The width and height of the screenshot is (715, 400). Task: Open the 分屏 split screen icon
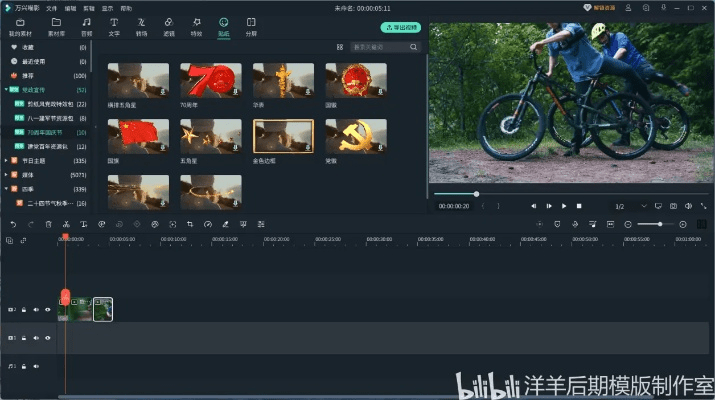pyautogui.click(x=251, y=25)
